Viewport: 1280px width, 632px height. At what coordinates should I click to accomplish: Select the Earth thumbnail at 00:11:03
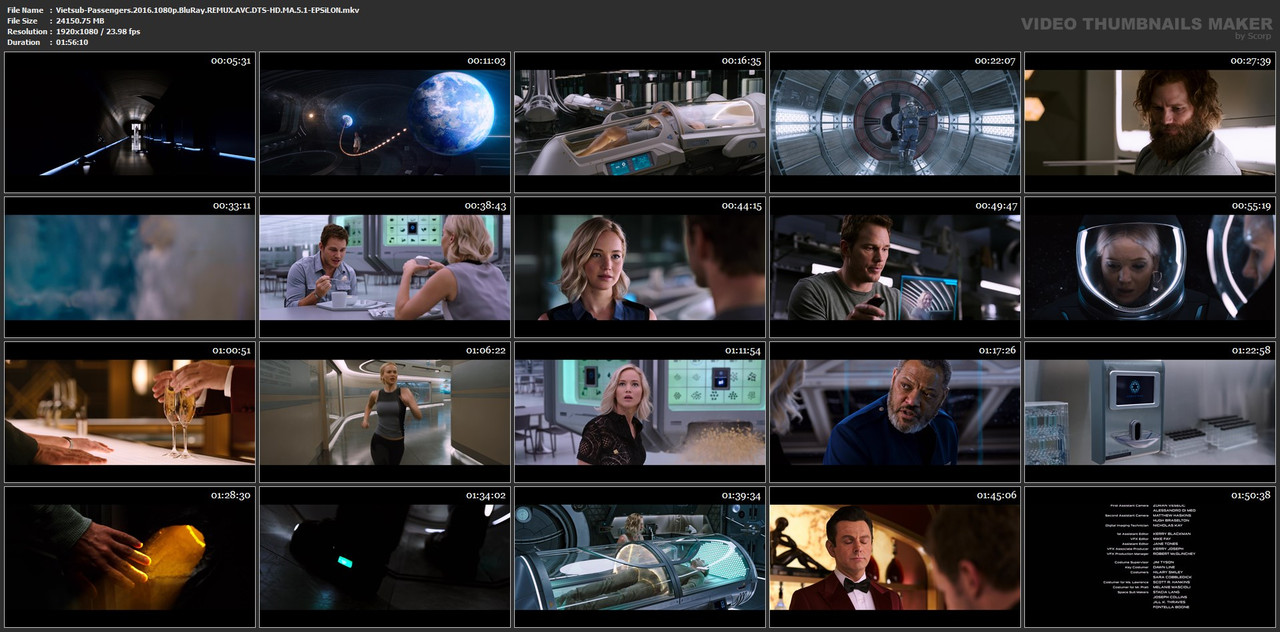click(x=385, y=122)
